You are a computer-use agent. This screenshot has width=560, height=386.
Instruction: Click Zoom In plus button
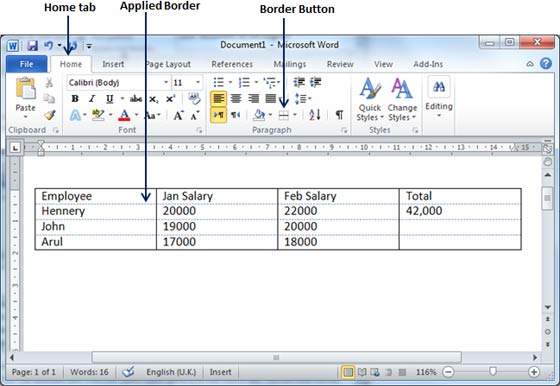point(534,372)
